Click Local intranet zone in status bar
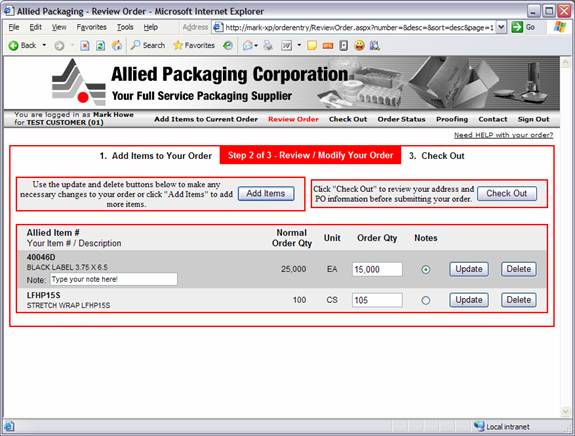 click(501, 426)
